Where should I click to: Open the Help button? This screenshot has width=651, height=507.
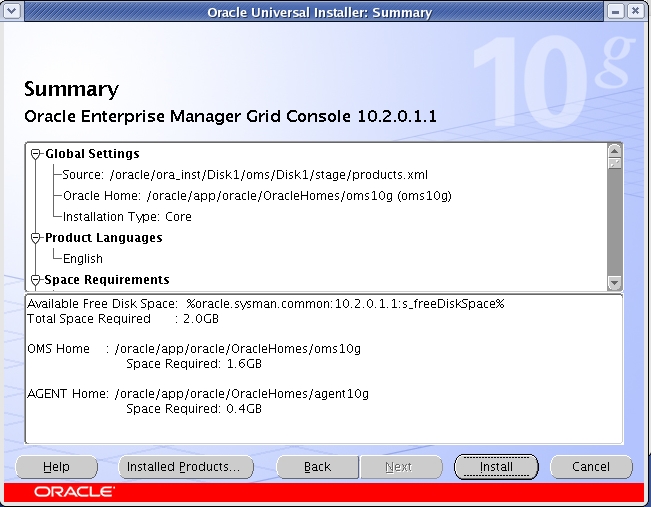point(56,467)
